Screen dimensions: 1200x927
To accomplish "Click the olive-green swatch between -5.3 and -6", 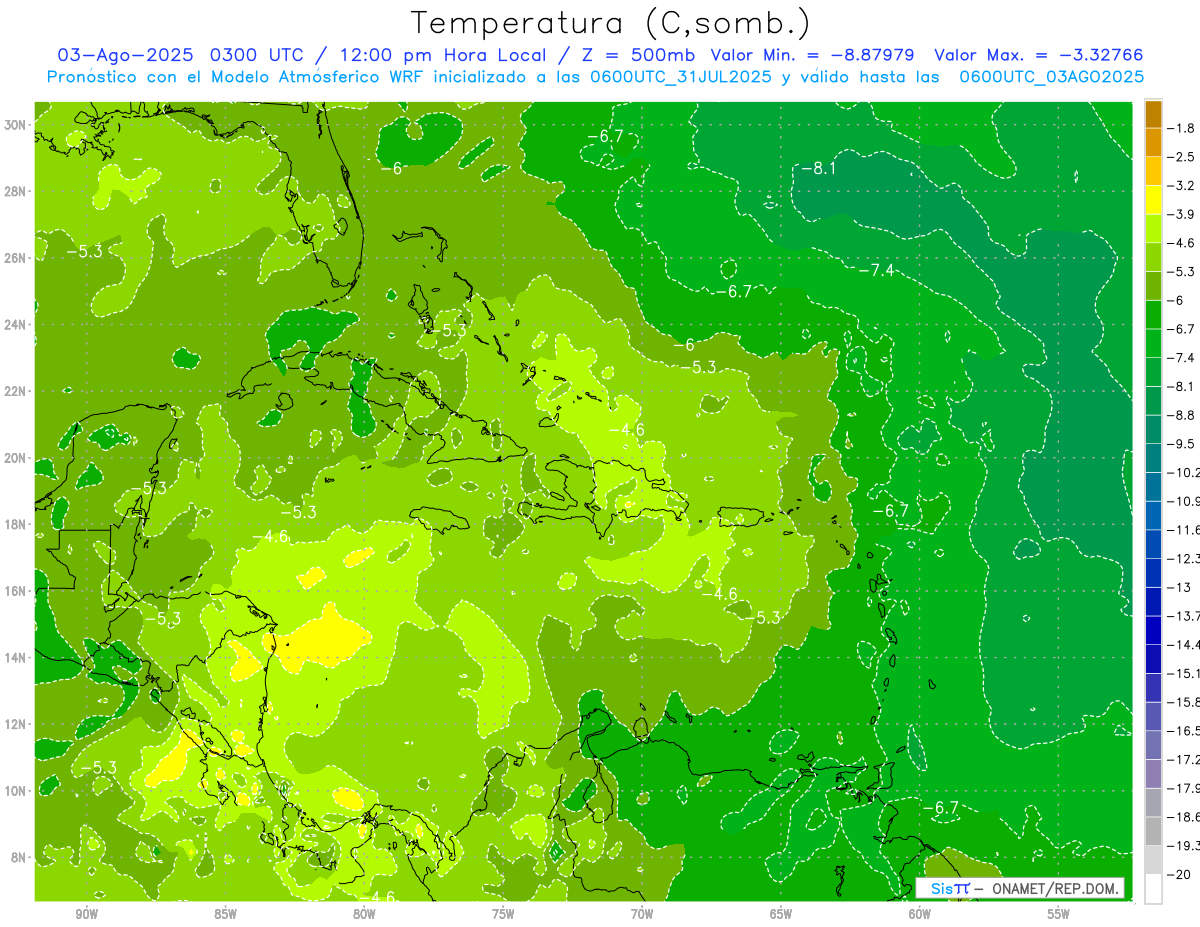I will pyautogui.click(x=1153, y=286).
